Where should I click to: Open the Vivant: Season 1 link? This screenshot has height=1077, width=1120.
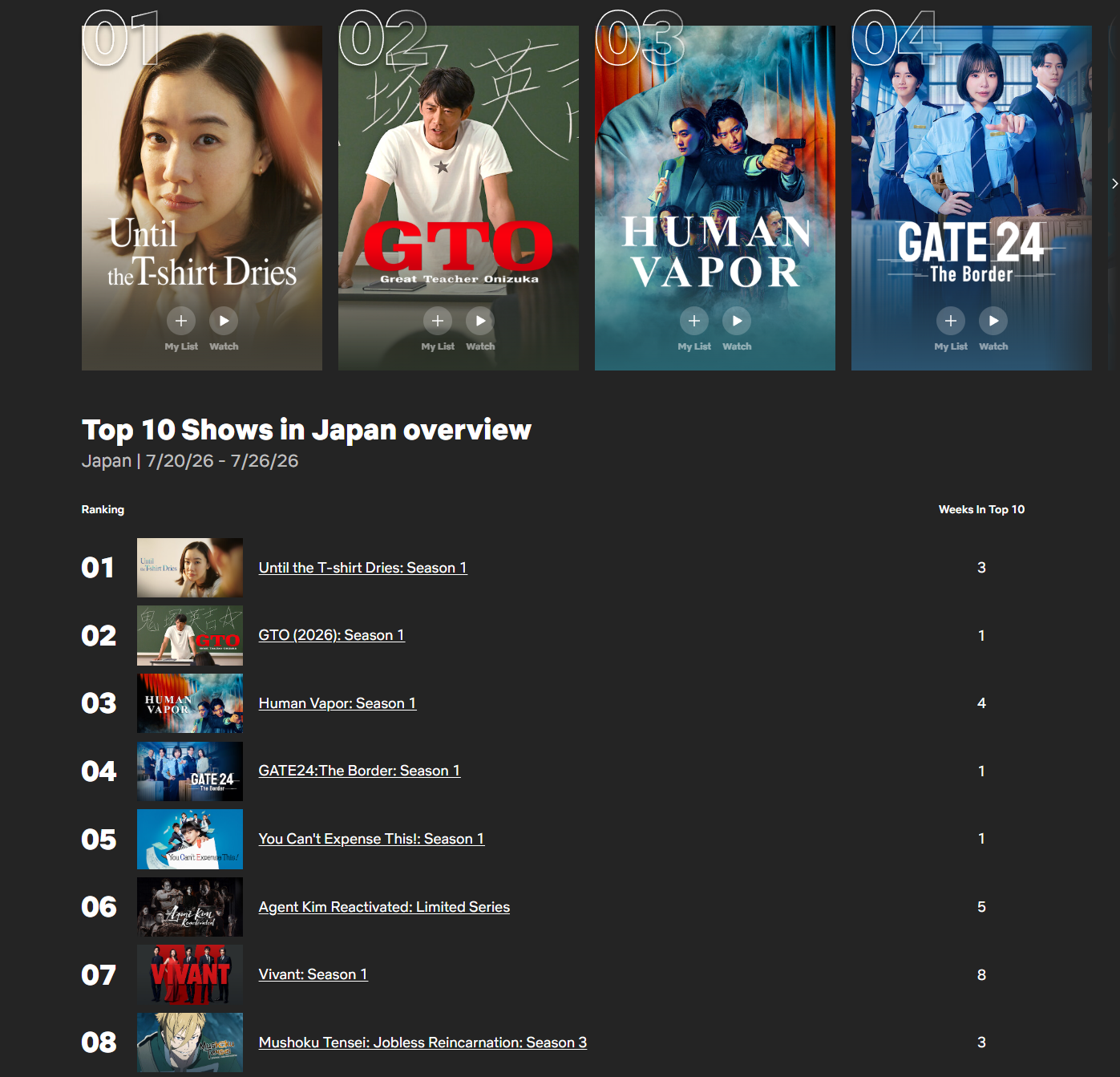(x=313, y=974)
